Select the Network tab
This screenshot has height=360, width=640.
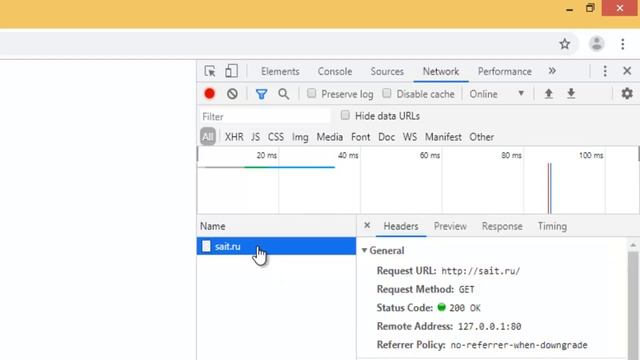click(x=441, y=71)
